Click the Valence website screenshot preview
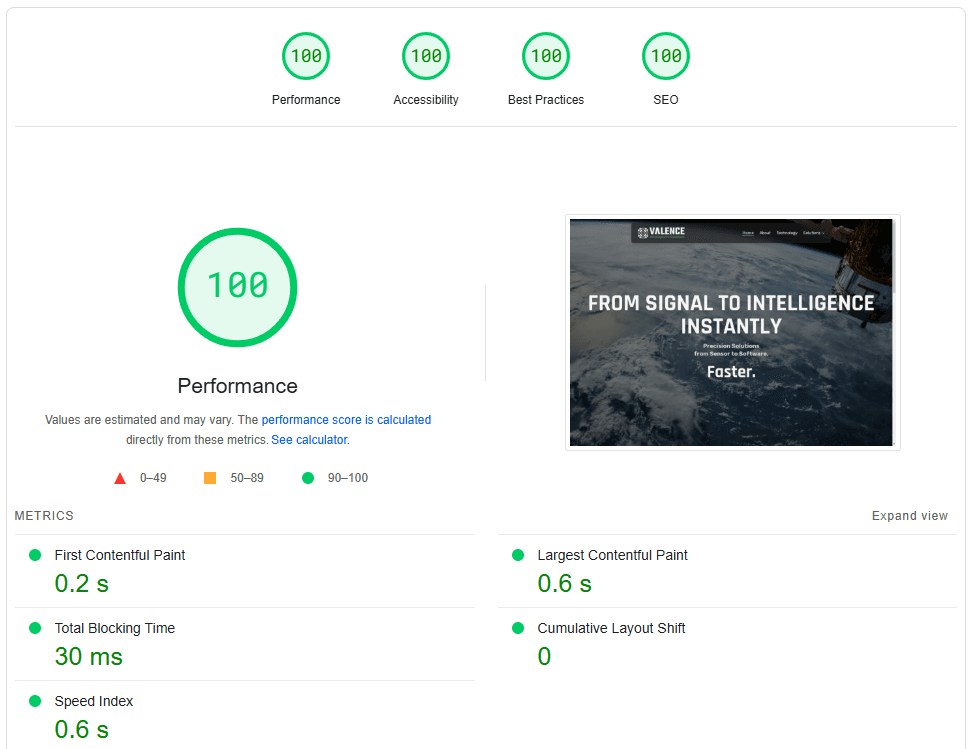Screen dimensions: 970x749 coord(731,332)
